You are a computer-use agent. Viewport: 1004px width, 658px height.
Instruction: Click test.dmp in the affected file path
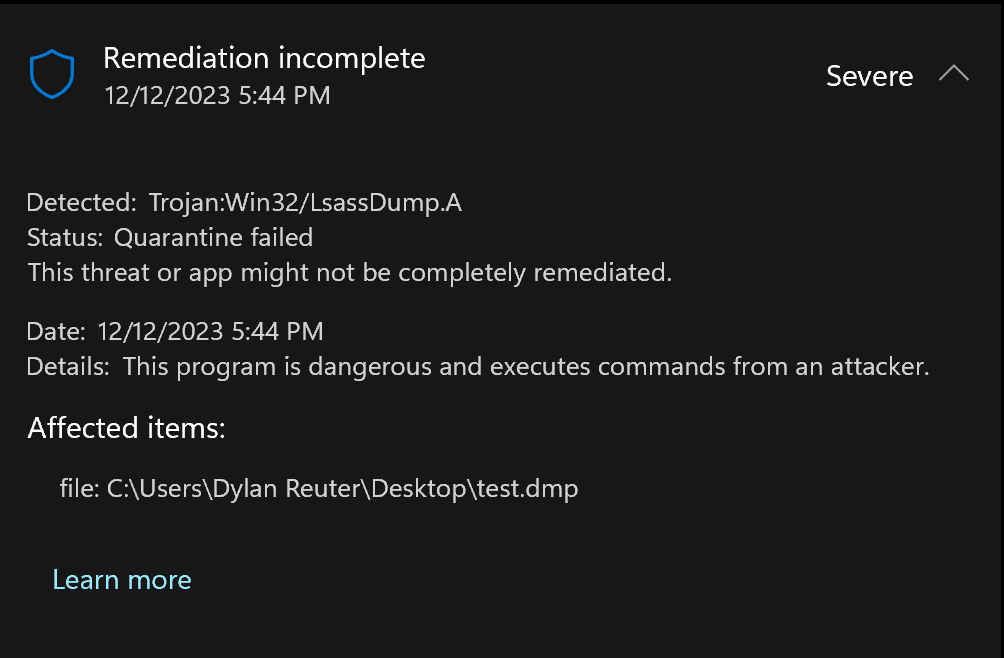coord(539,490)
